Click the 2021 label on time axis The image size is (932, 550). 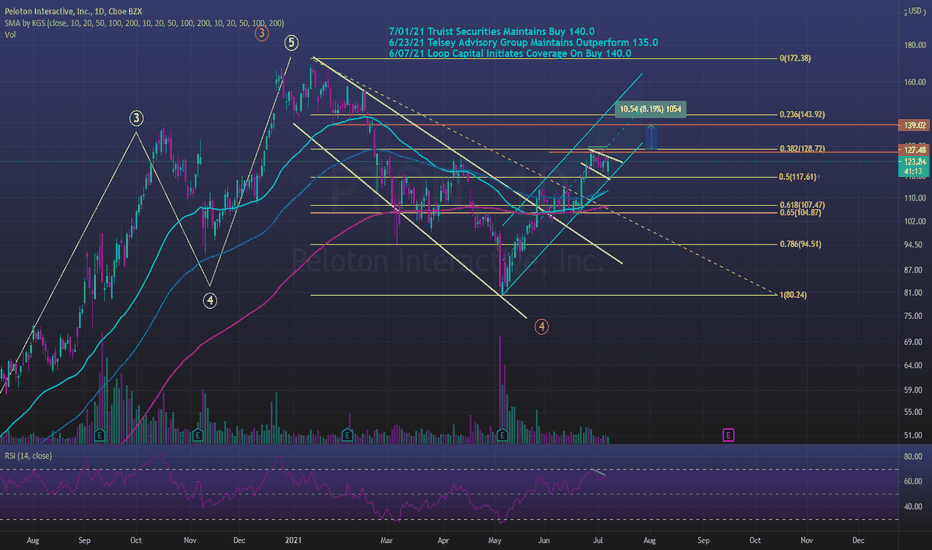[x=293, y=540]
